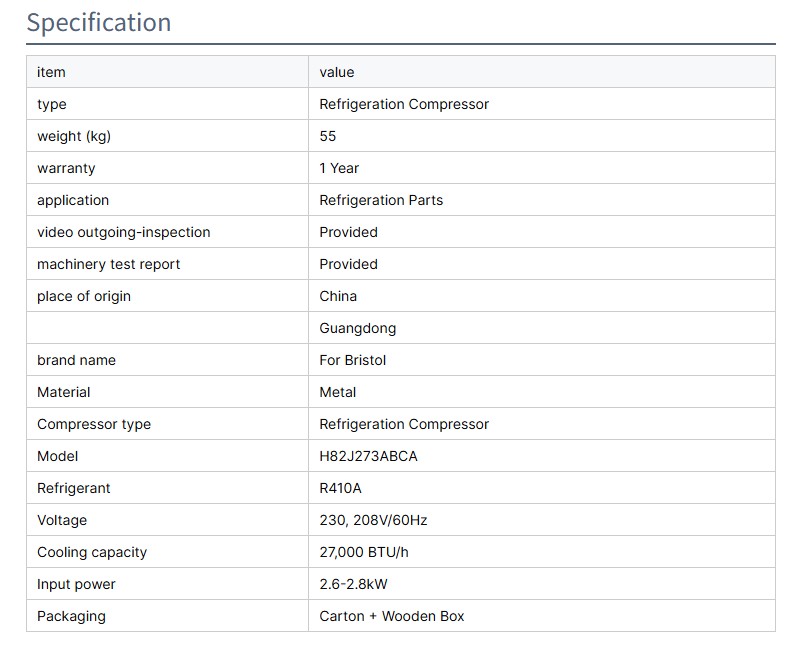Screen dimensions: 791x648
Task: Click the 1 Year warranty value
Action: [339, 168]
